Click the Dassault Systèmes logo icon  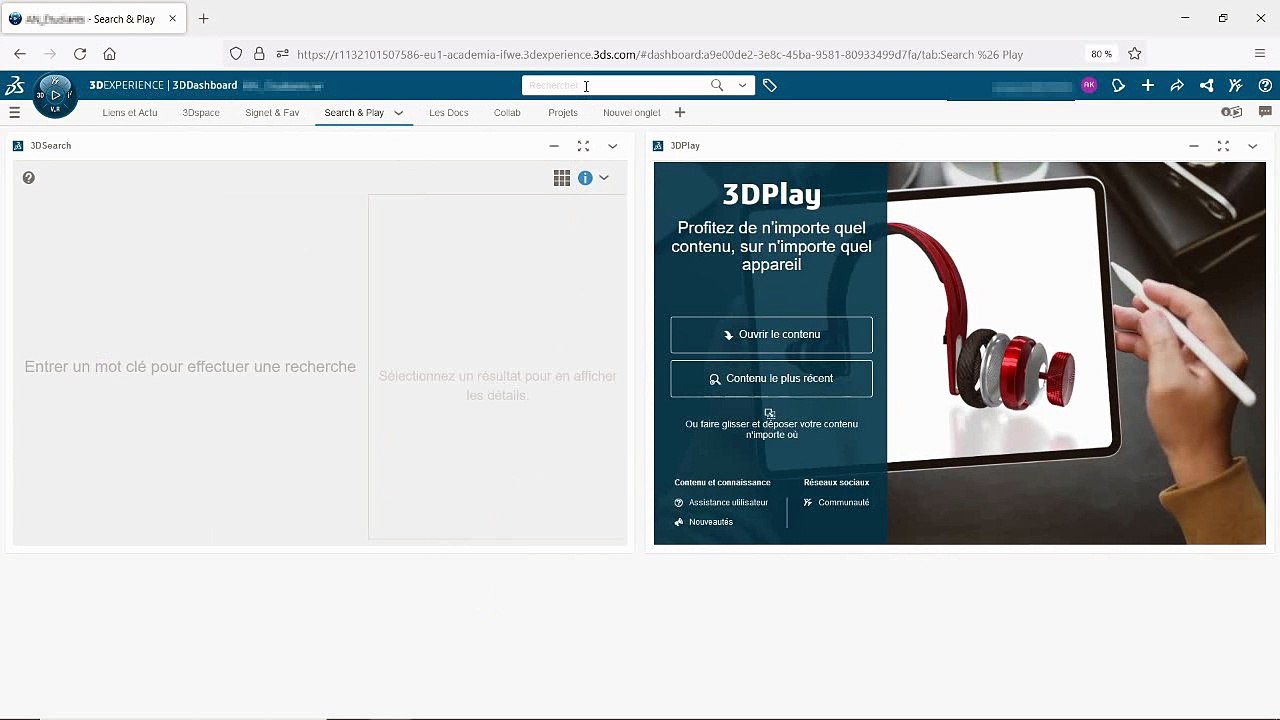[x=15, y=85]
